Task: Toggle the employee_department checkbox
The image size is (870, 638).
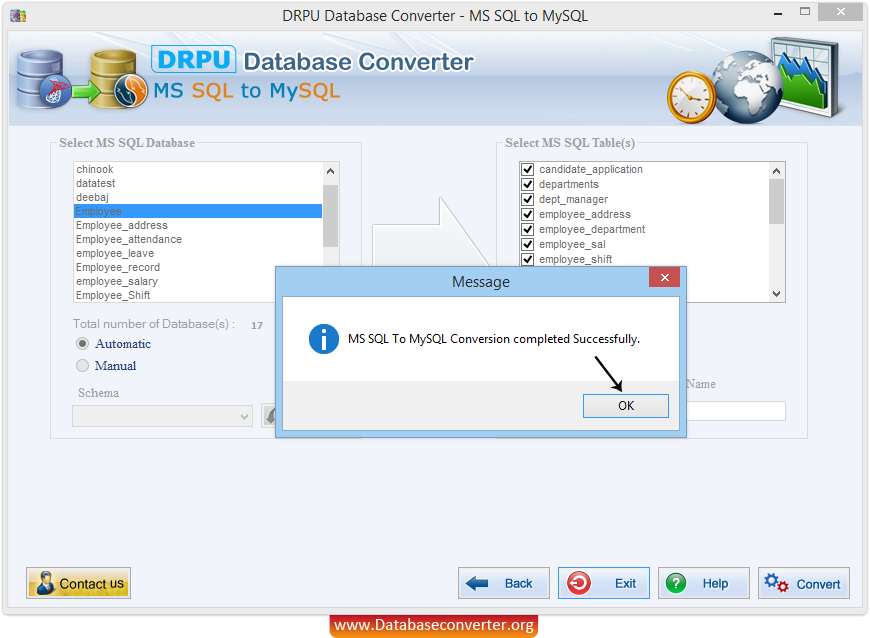Action: pos(527,229)
